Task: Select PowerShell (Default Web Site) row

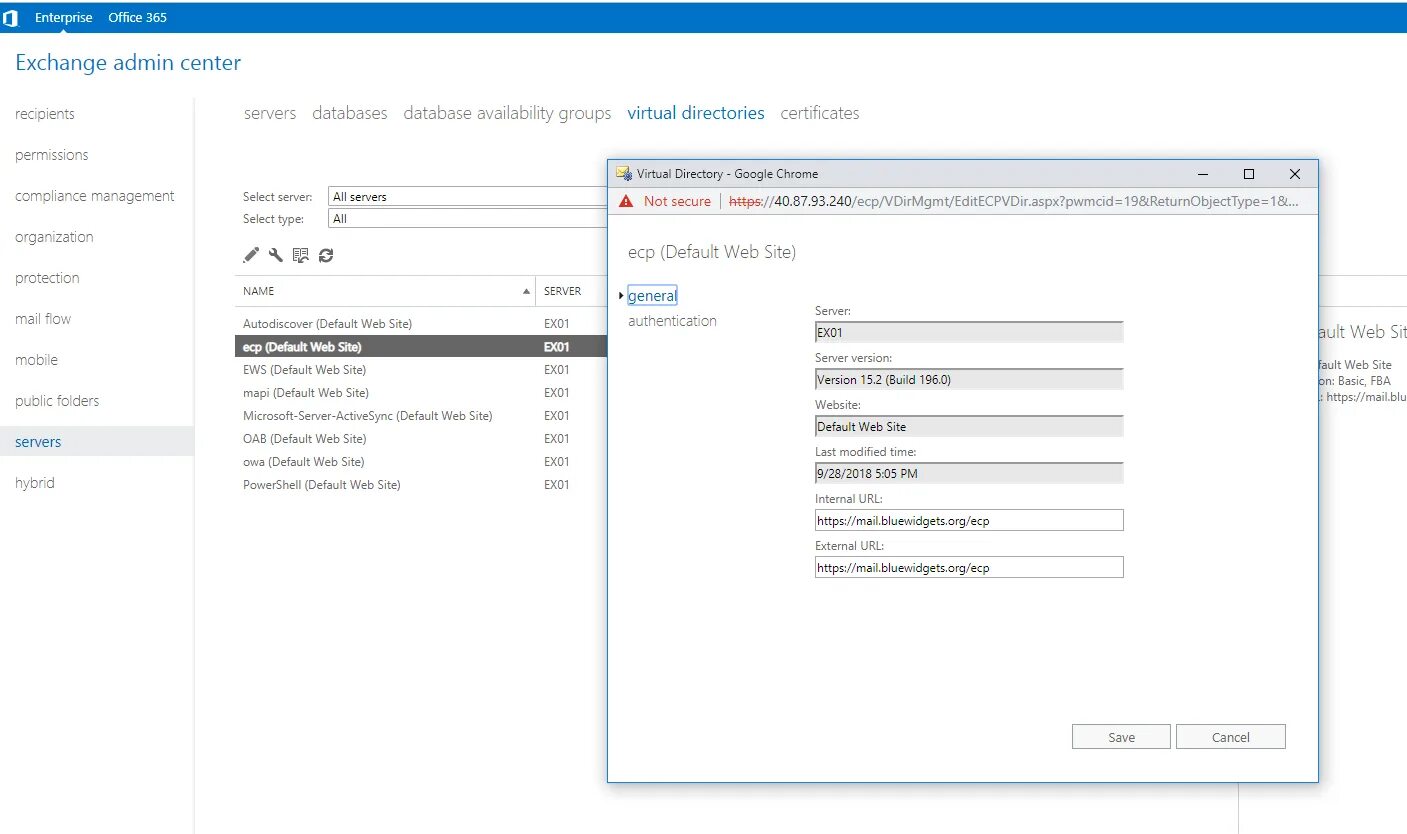Action: [x=421, y=485]
